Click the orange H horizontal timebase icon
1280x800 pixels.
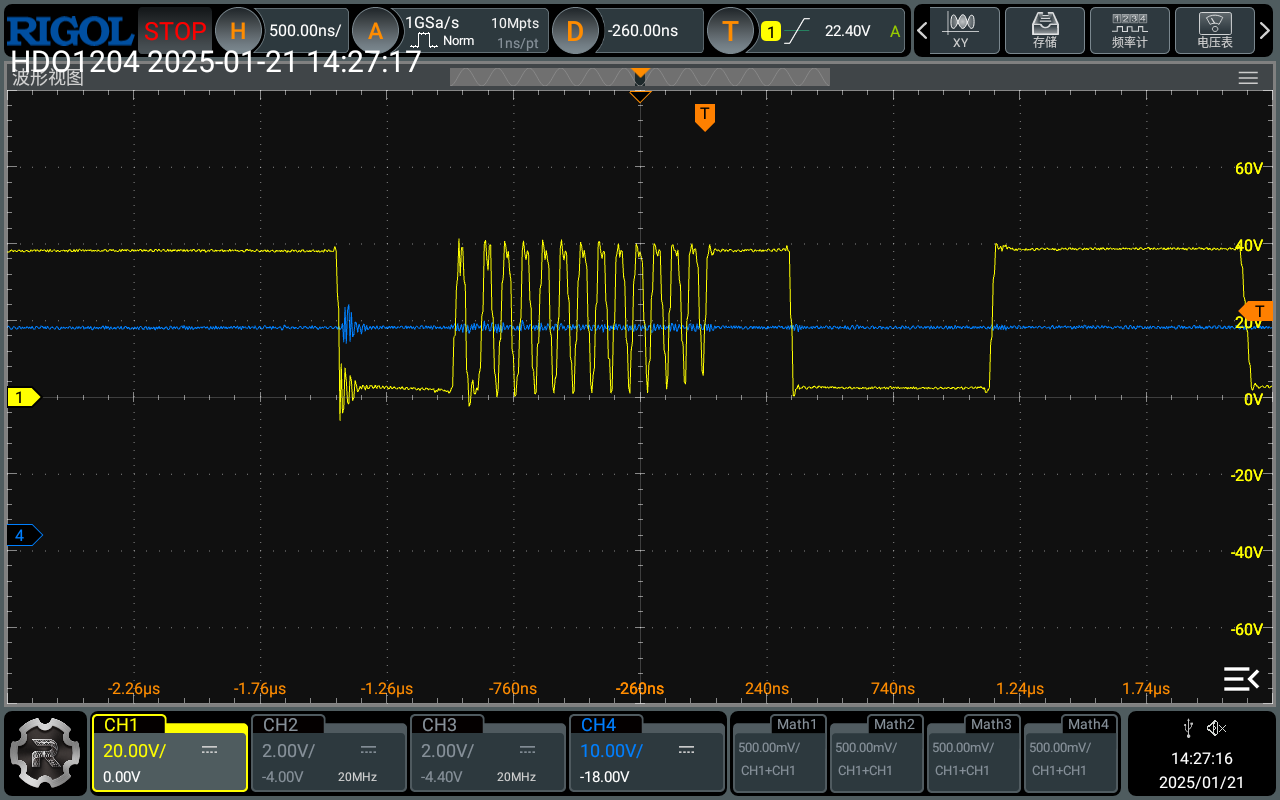pos(238,31)
